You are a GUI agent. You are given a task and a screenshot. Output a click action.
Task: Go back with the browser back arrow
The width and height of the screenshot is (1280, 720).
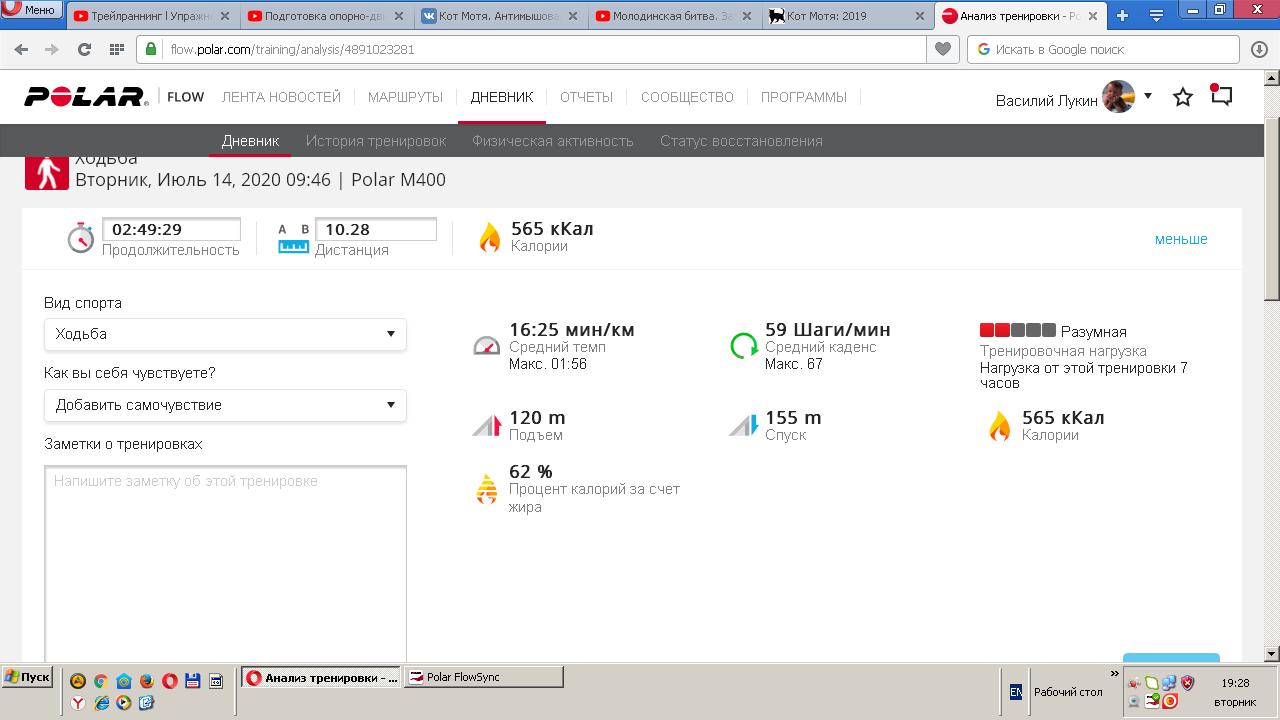[21, 49]
